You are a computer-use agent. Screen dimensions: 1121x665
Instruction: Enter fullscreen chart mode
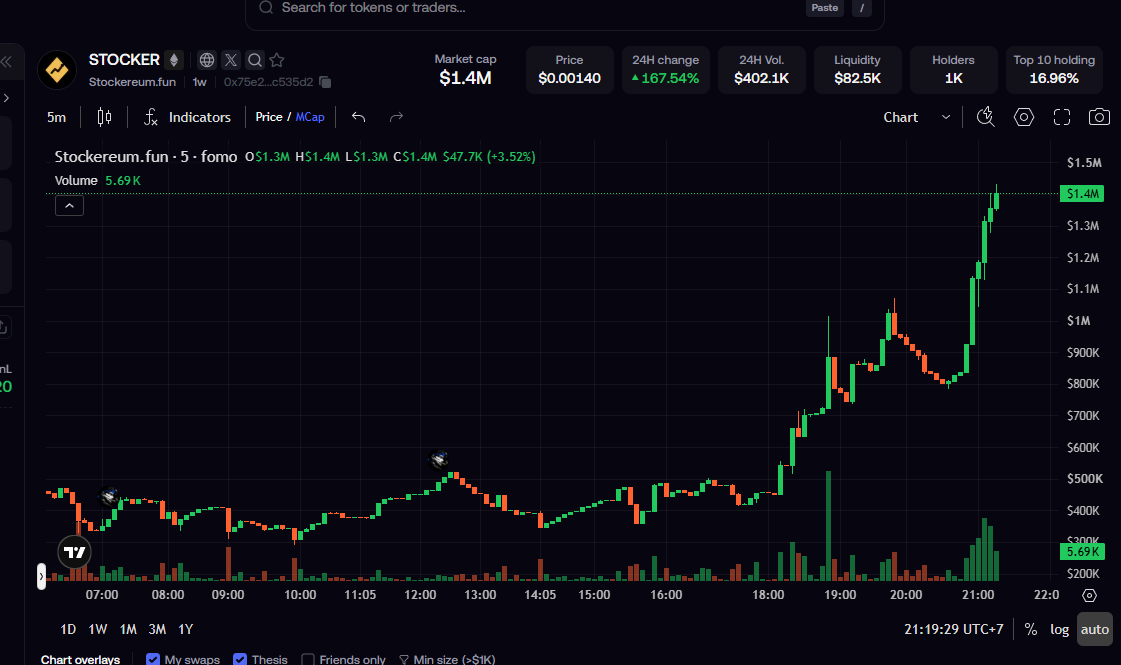pyautogui.click(x=1062, y=117)
